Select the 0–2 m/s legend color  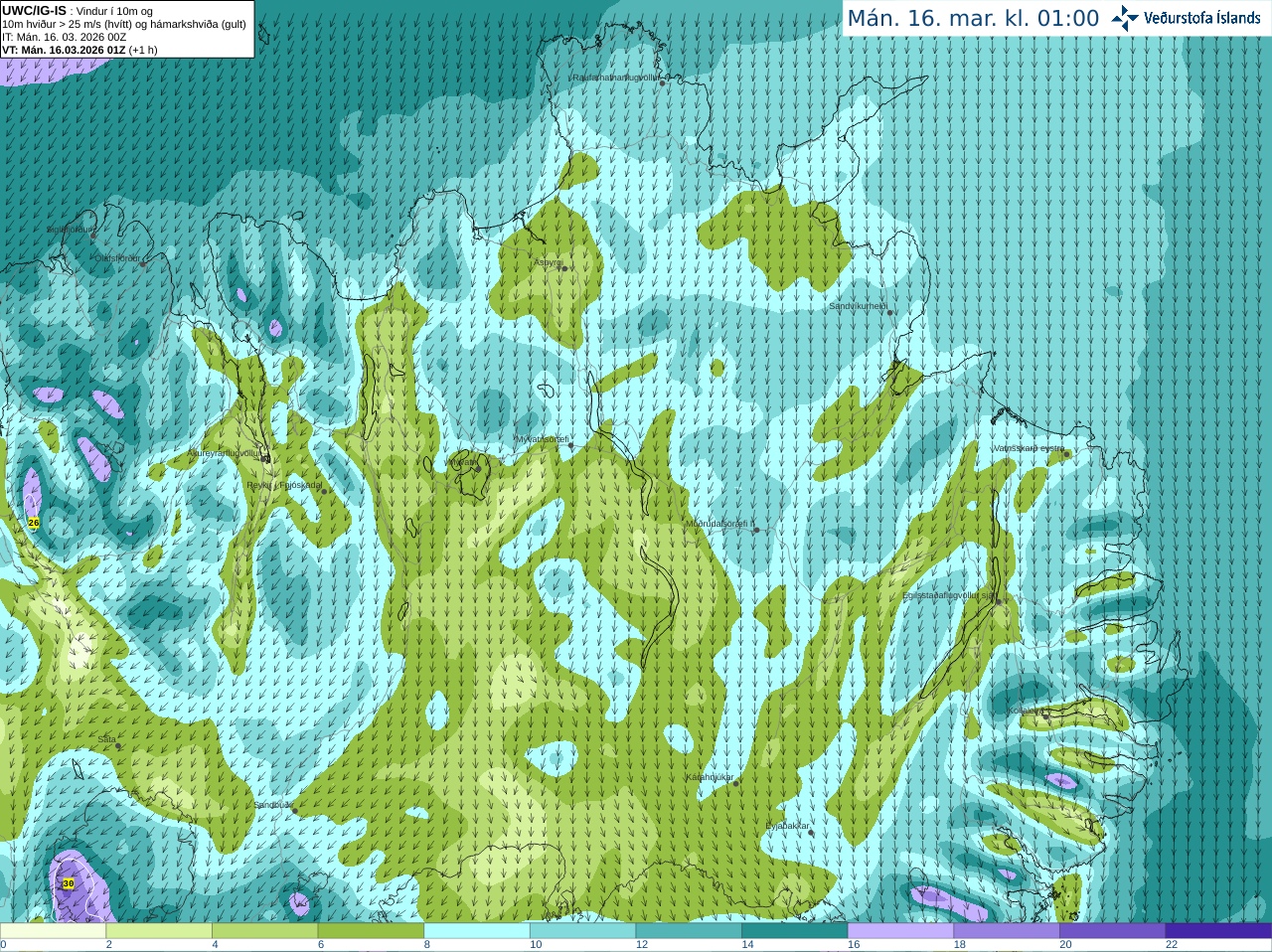pyautogui.click(x=53, y=931)
